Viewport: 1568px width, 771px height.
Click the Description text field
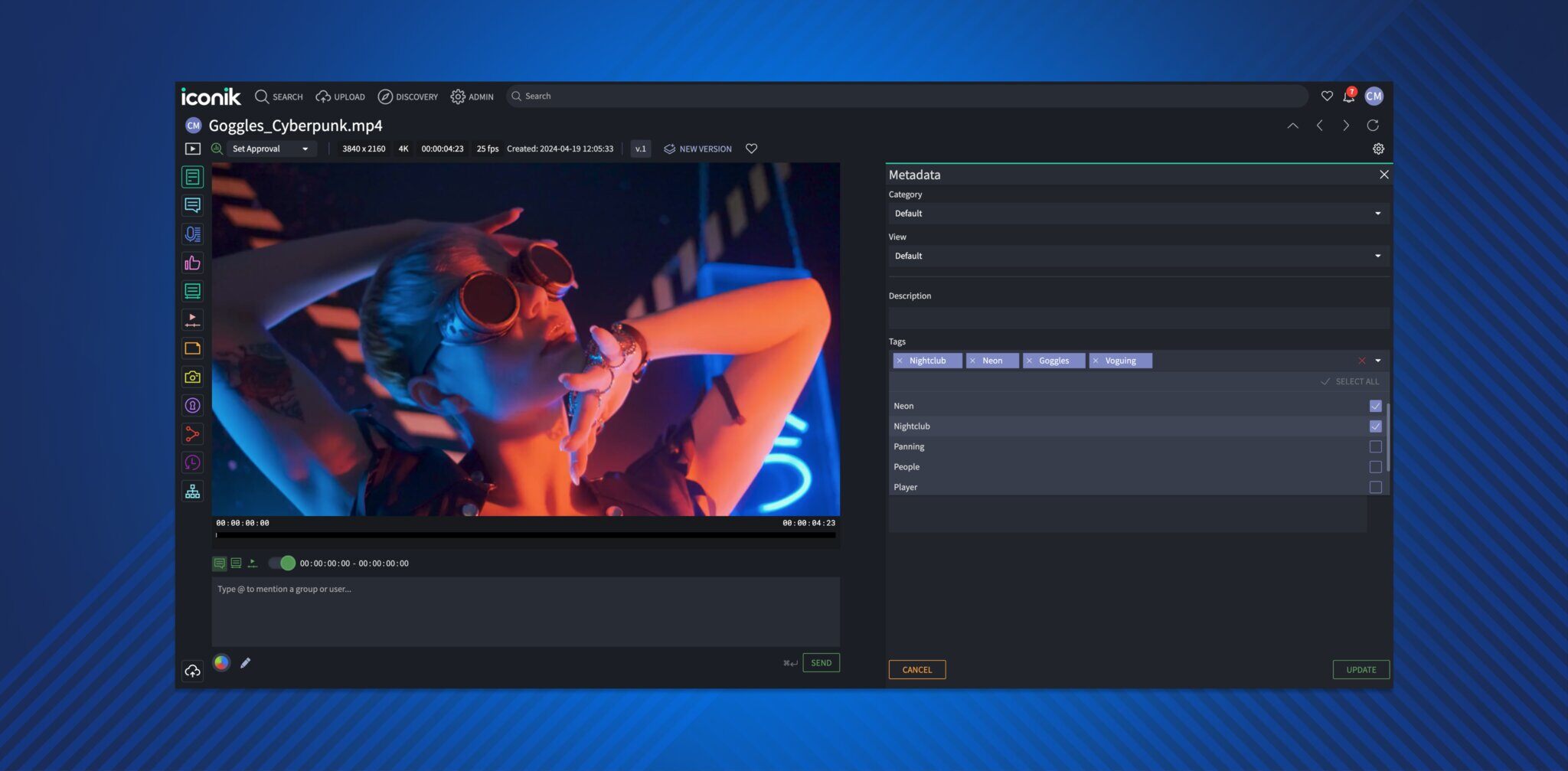[1138, 318]
